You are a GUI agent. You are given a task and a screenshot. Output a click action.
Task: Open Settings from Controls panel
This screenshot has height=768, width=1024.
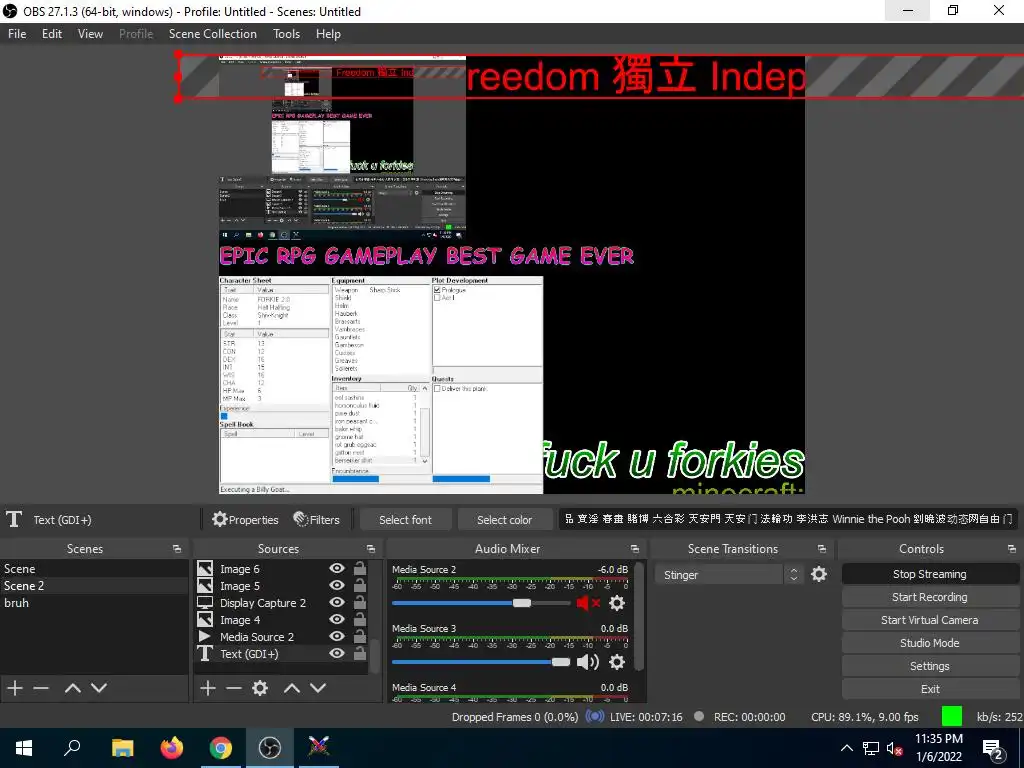coord(930,666)
